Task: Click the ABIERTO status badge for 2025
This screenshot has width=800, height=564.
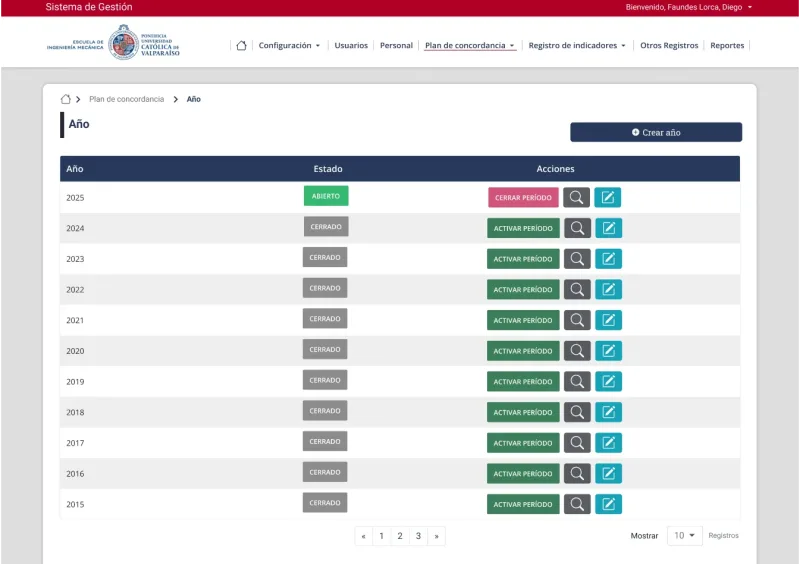Action: coord(326,196)
